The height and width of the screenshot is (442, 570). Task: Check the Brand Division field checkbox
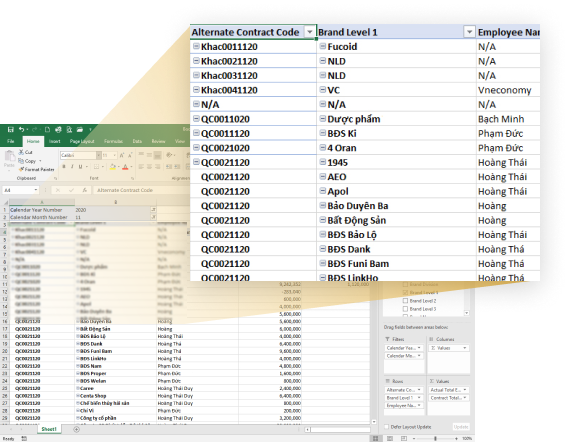tap(405, 284)
